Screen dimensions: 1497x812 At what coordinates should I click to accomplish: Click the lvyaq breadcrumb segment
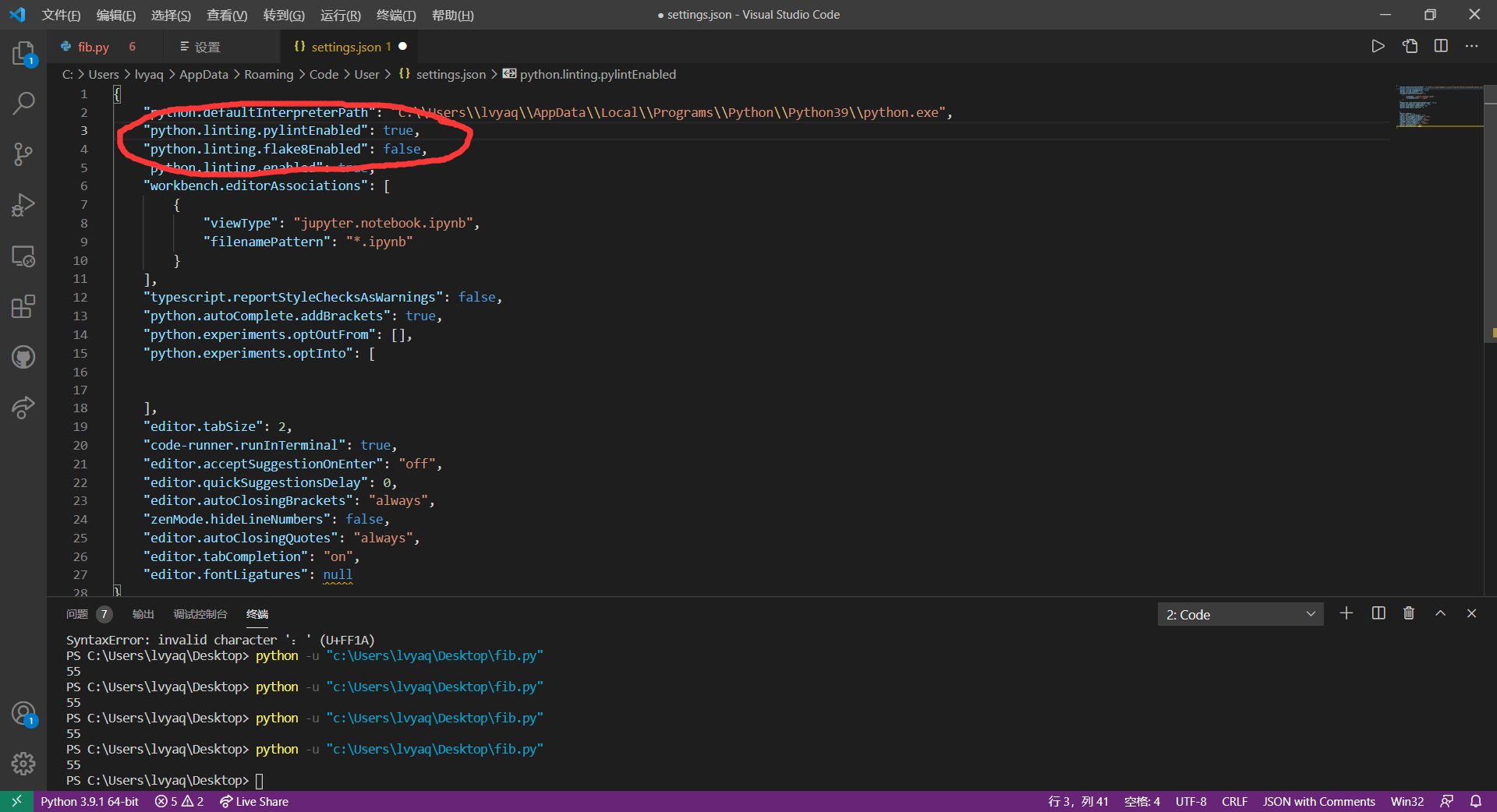coord(149,74)
